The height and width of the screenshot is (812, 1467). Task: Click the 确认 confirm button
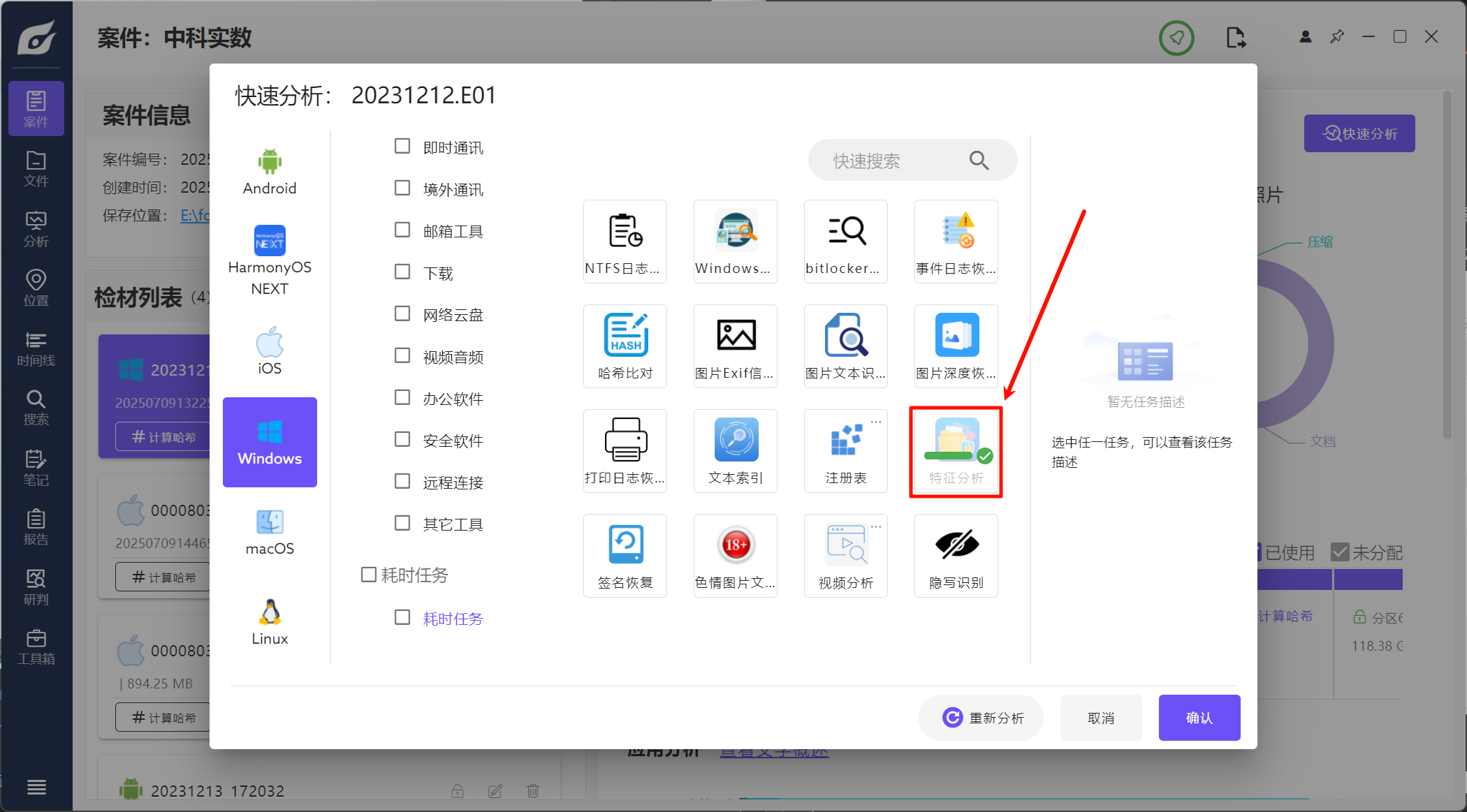pyautogui.click(x=1199, y=718)
